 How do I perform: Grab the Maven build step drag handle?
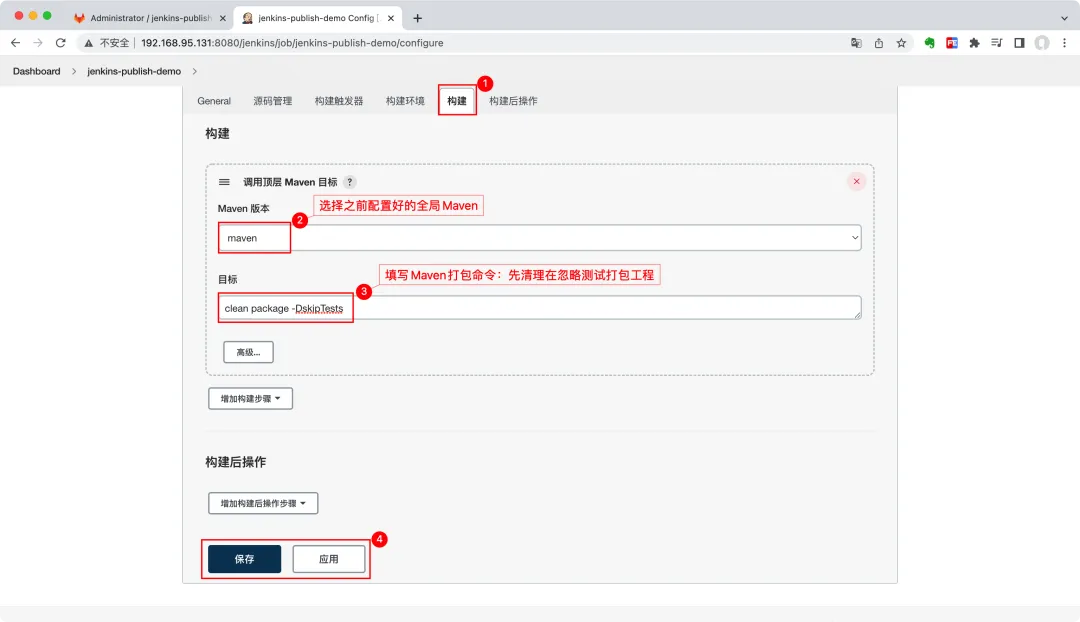point(224,182)
